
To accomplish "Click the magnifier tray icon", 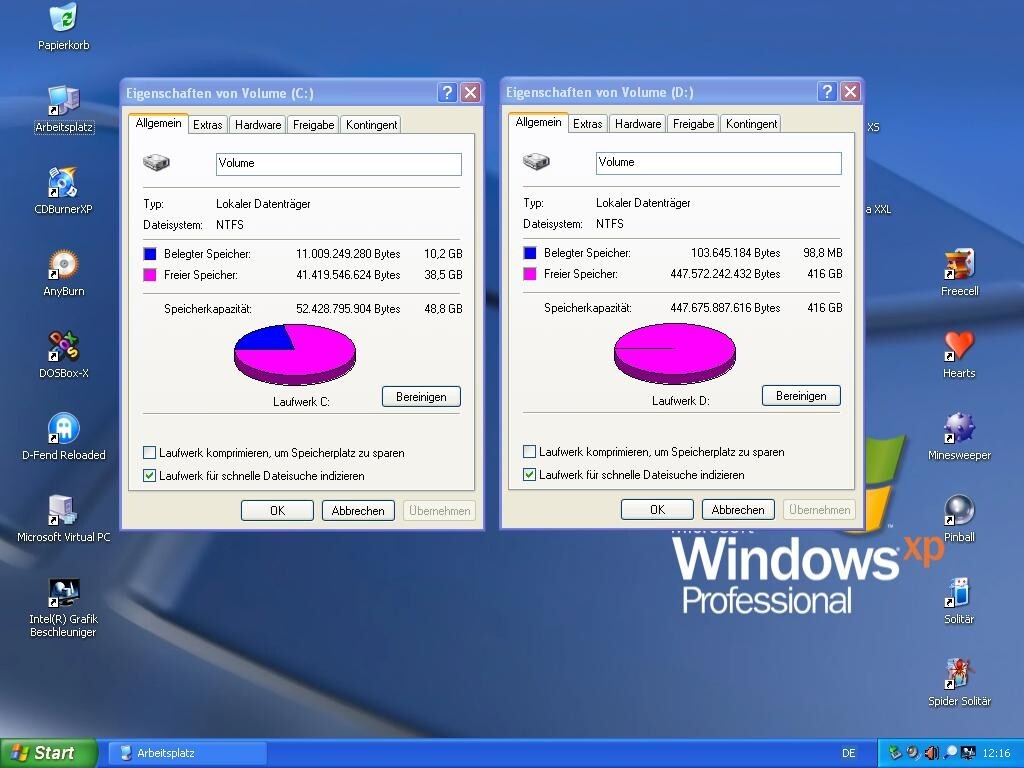I will 951,753.
